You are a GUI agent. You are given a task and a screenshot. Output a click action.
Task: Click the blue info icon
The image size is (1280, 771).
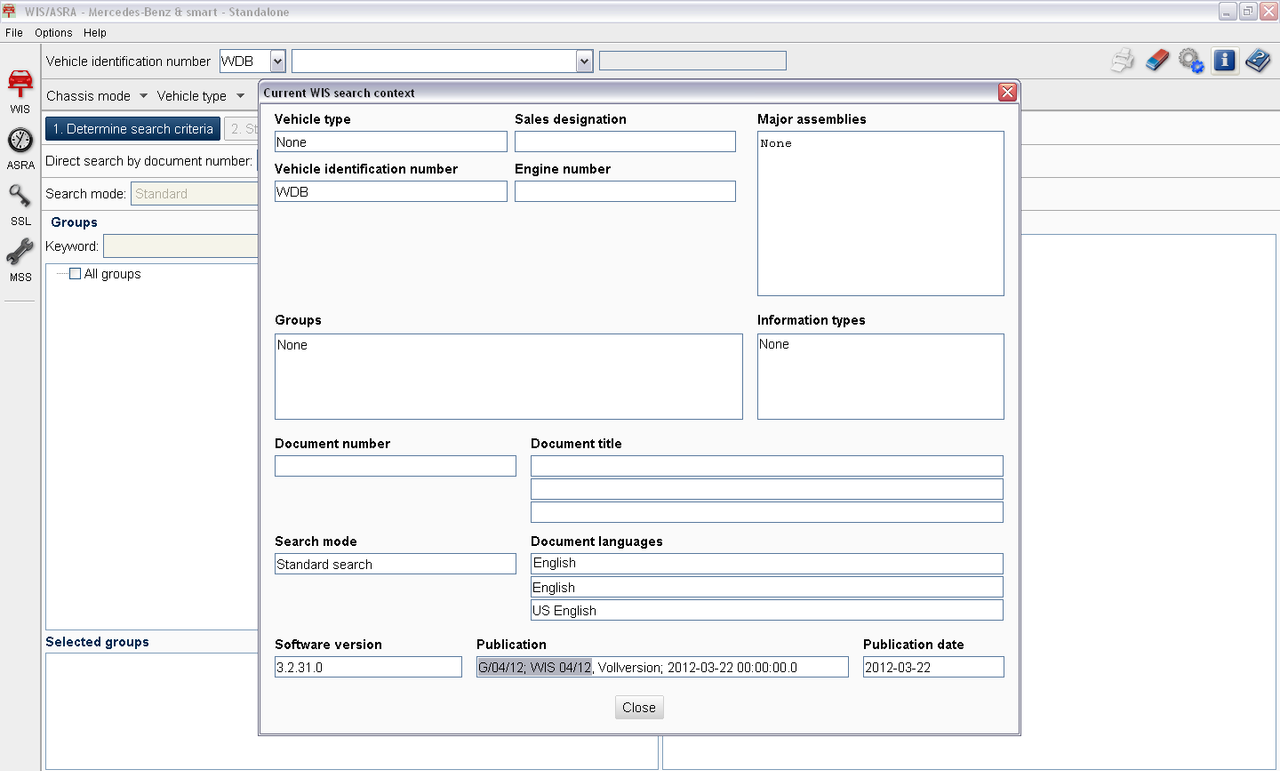click(1224, 60)
